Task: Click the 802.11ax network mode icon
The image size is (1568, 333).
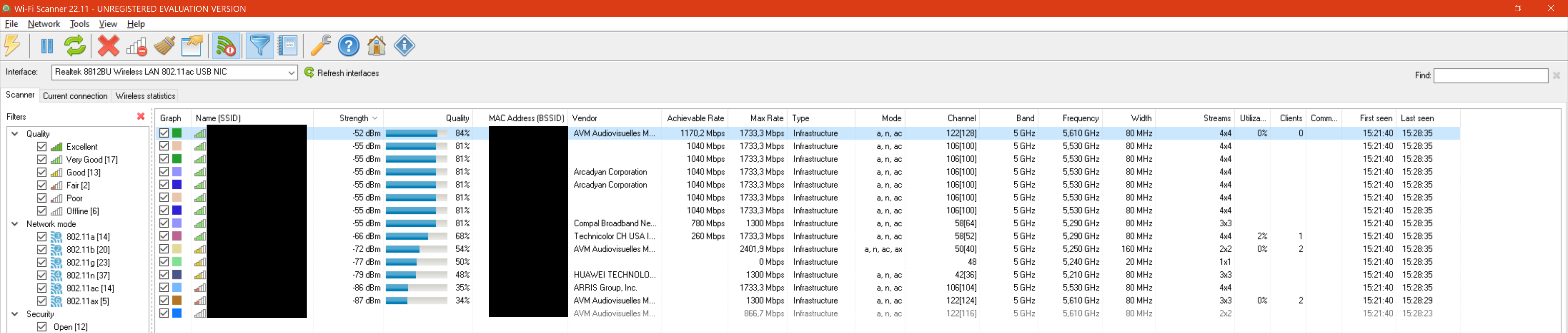Action: [57, 302]
